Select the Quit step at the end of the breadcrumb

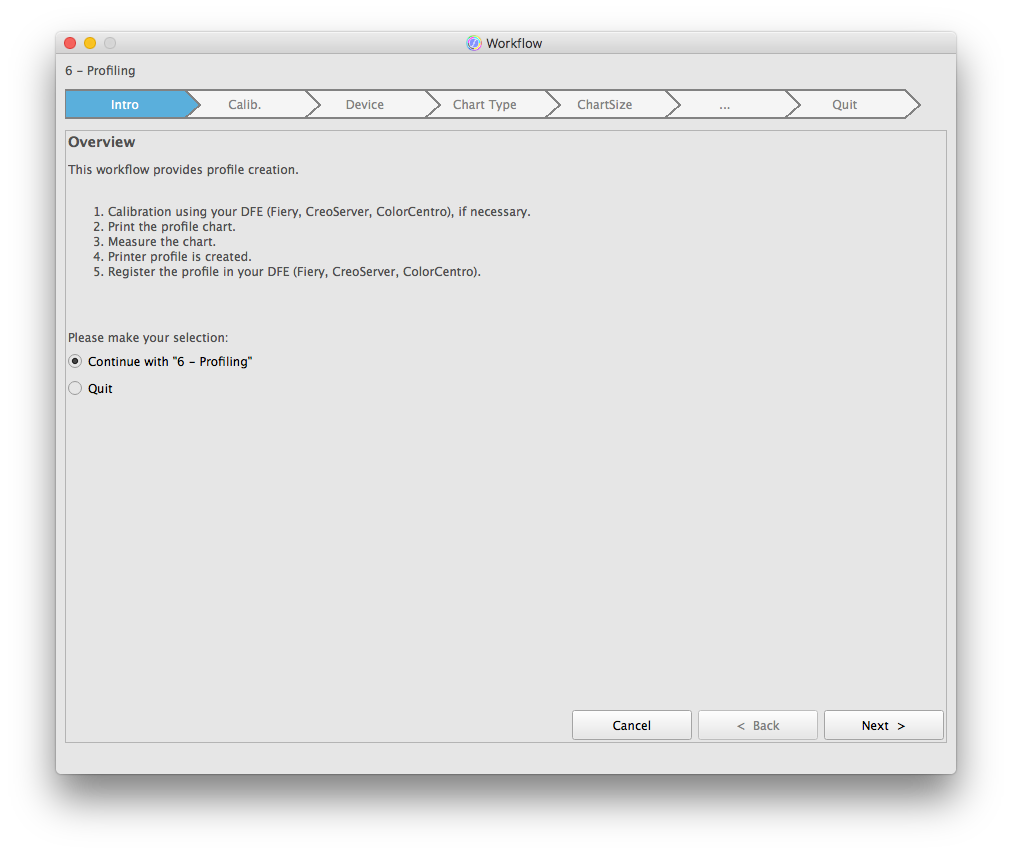click(845, 105)
